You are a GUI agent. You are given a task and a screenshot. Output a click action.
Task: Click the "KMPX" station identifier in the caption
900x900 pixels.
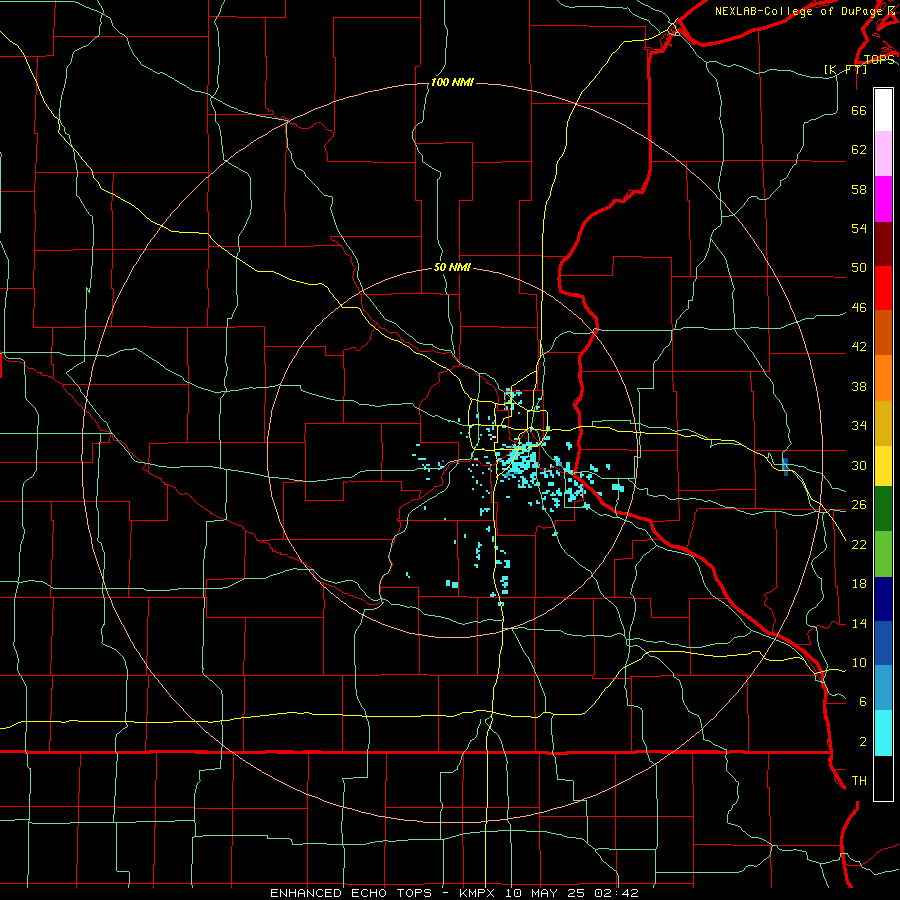pos(476,893)
